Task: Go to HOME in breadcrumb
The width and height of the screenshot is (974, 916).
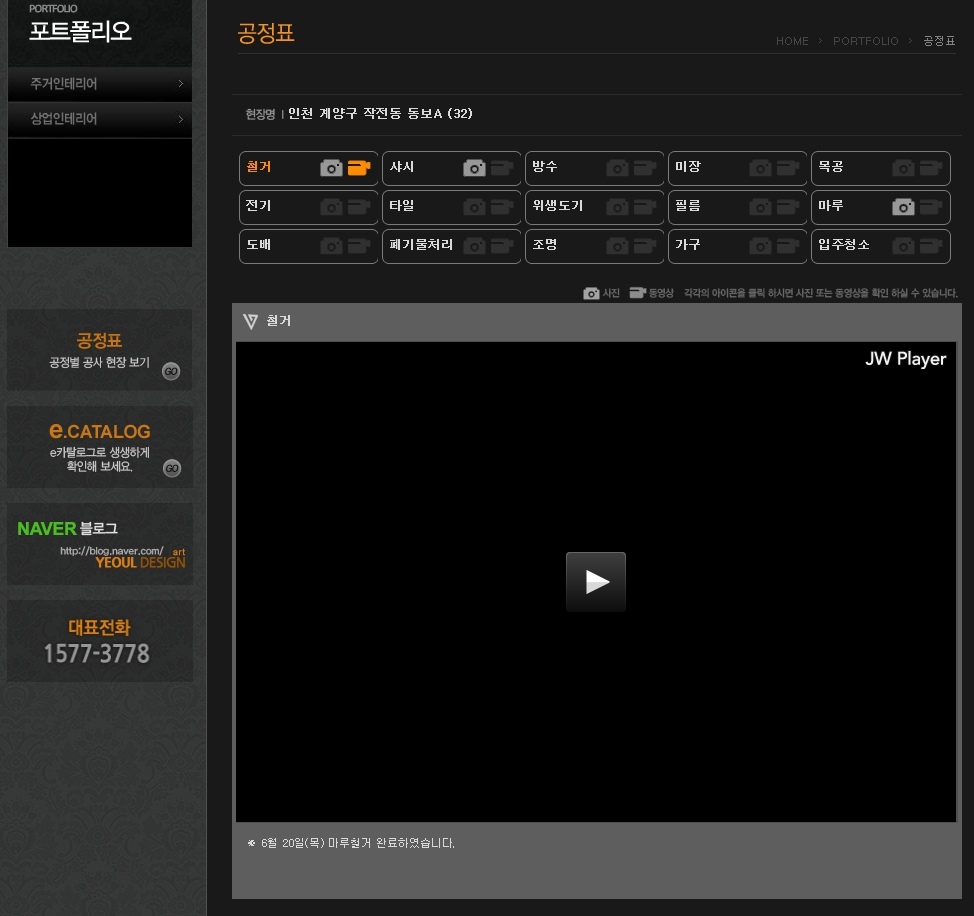Action: (792, 41)
